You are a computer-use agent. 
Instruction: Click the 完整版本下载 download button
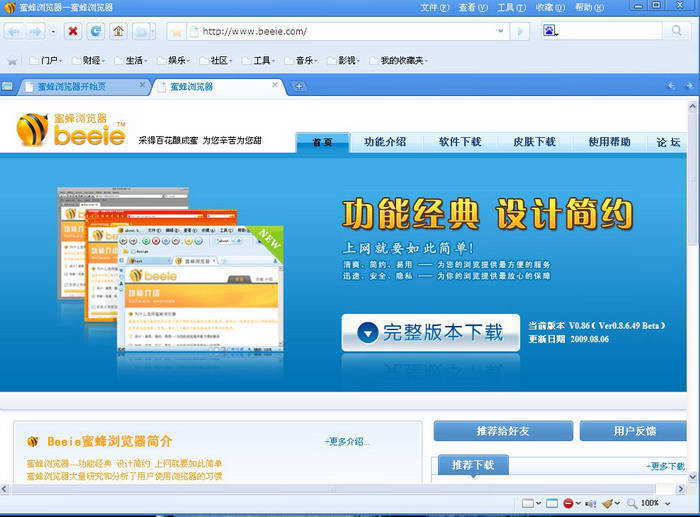(x=431, y=333)
